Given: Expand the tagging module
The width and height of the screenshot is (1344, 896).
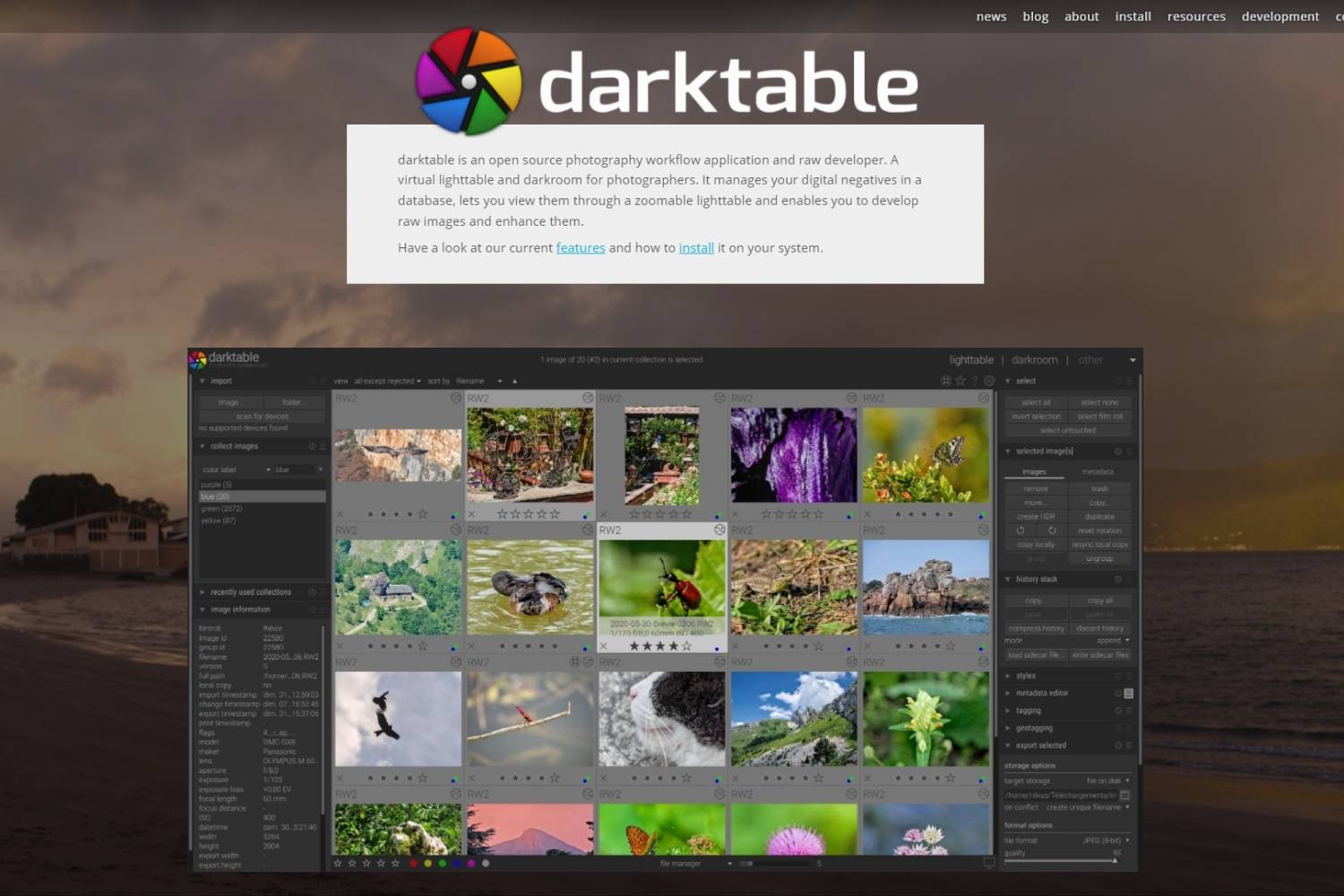Looking at the screenshot, I should (x=1008, y=711).
